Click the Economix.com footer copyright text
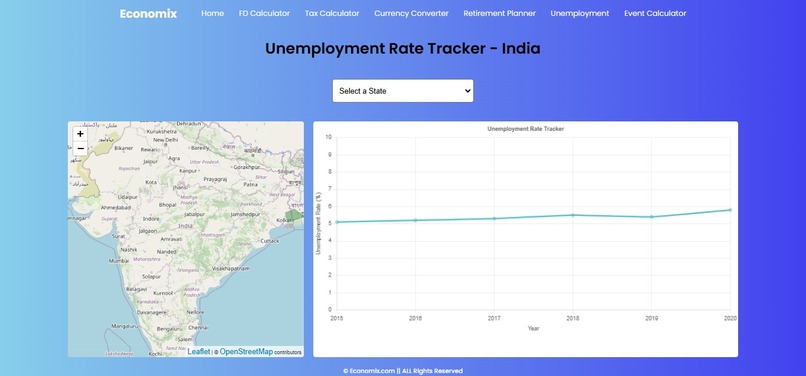This screenshot has width=806, height=376. click(x=403, y=371)
